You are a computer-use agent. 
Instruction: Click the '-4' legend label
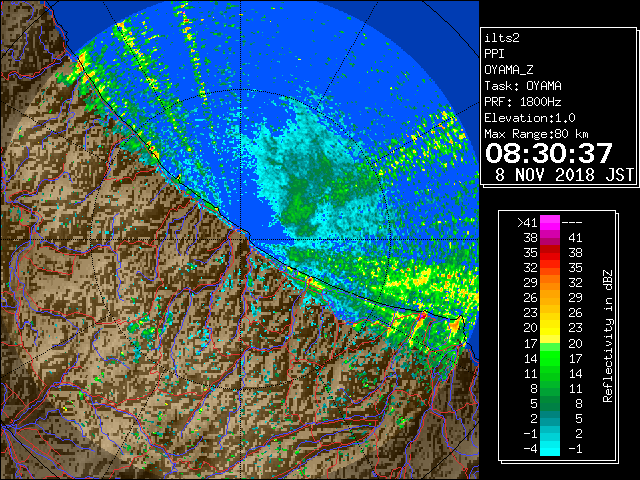tap(531, 449)
